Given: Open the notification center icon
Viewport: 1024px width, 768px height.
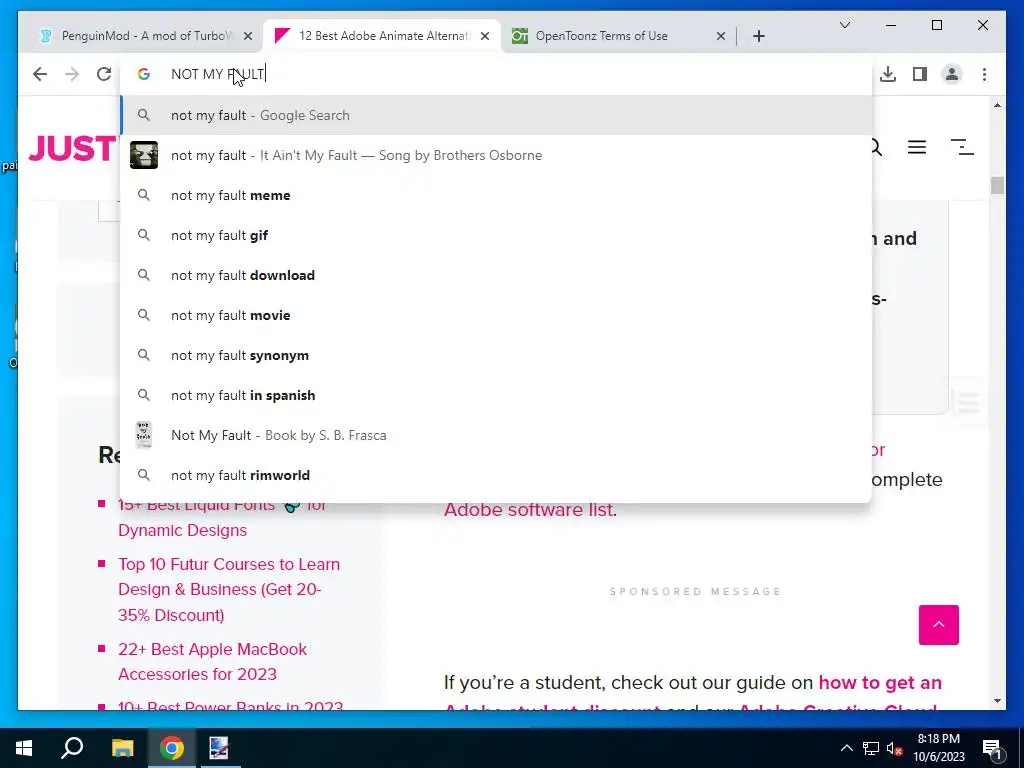Looking at the screenshot, I should click(x=991, y=748).
